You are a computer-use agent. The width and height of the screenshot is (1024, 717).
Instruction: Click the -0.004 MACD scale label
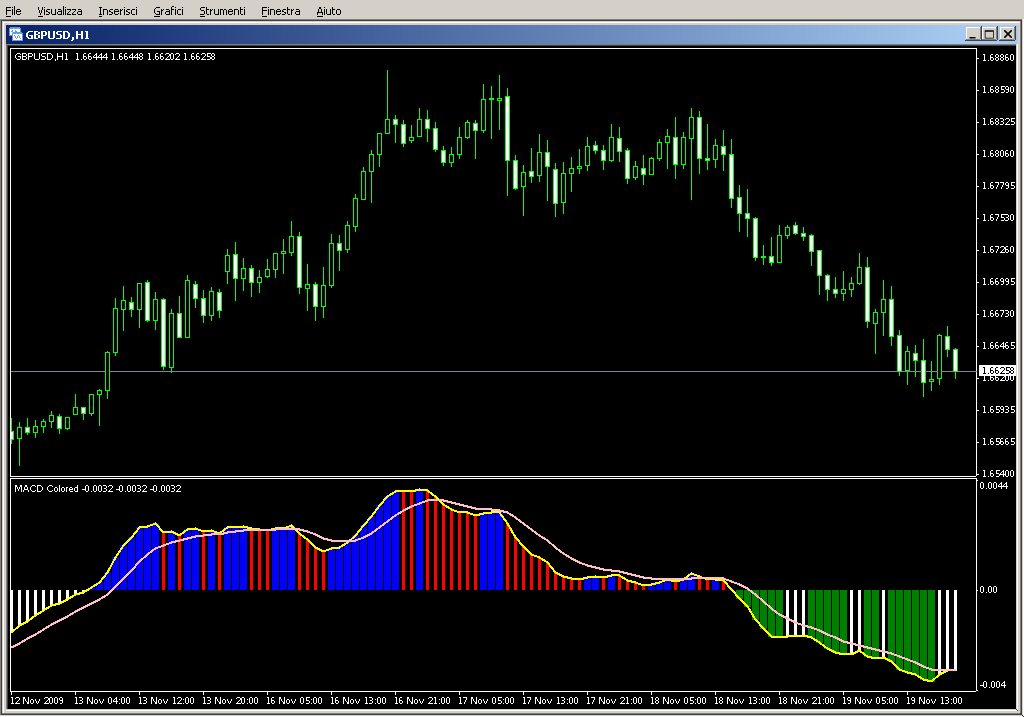pos(992,684)
